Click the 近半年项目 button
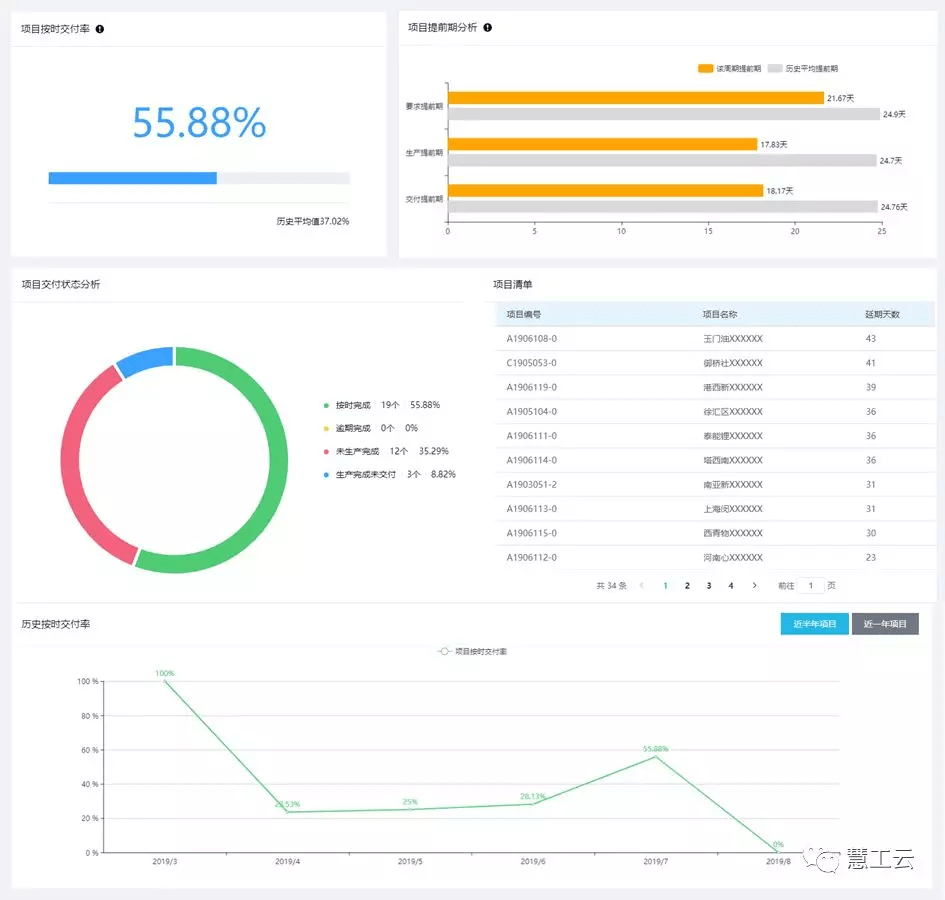The image size is (945, 900). (x=814, y=624)
